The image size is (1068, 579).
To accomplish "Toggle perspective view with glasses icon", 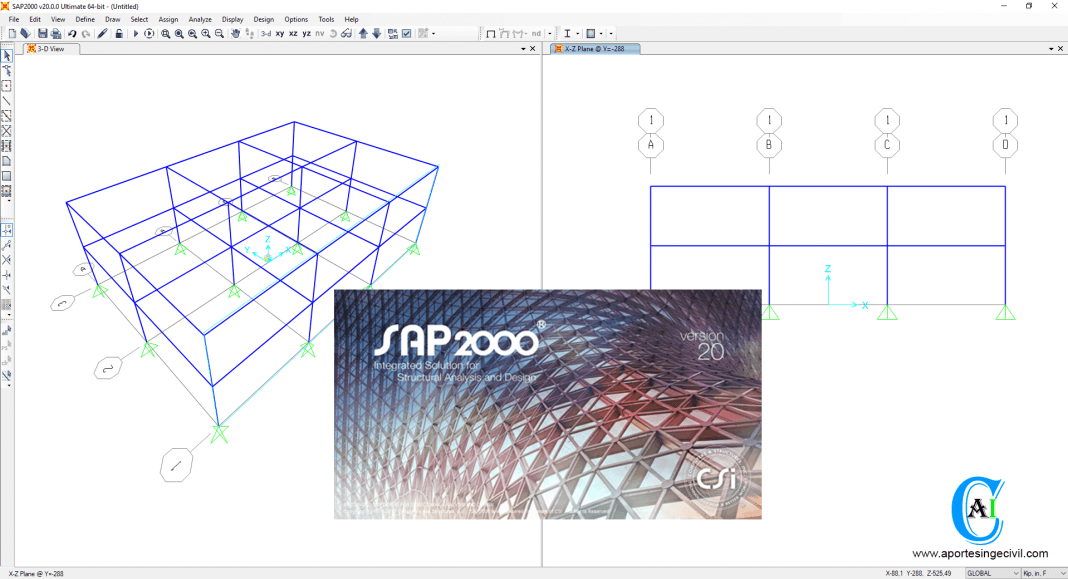I will pyautogui.click(x=346, y=34).
